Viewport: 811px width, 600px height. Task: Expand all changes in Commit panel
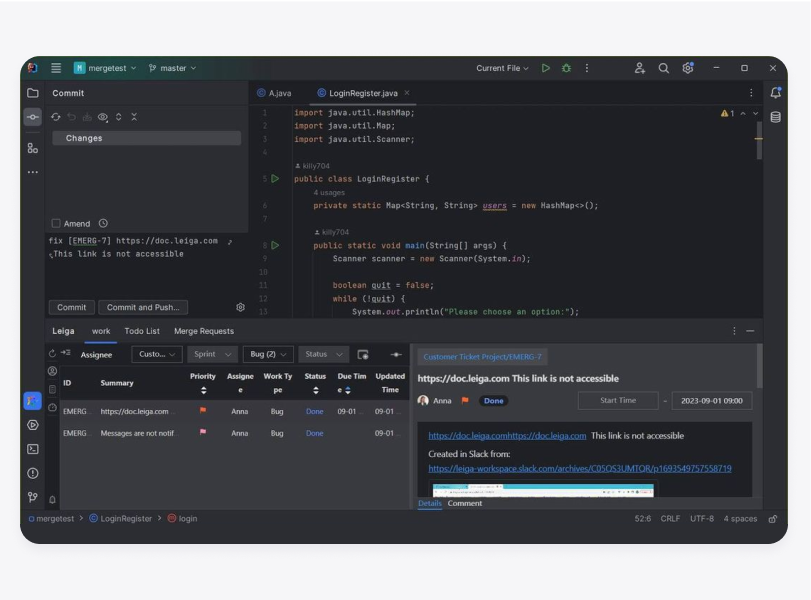coord(118,117)
